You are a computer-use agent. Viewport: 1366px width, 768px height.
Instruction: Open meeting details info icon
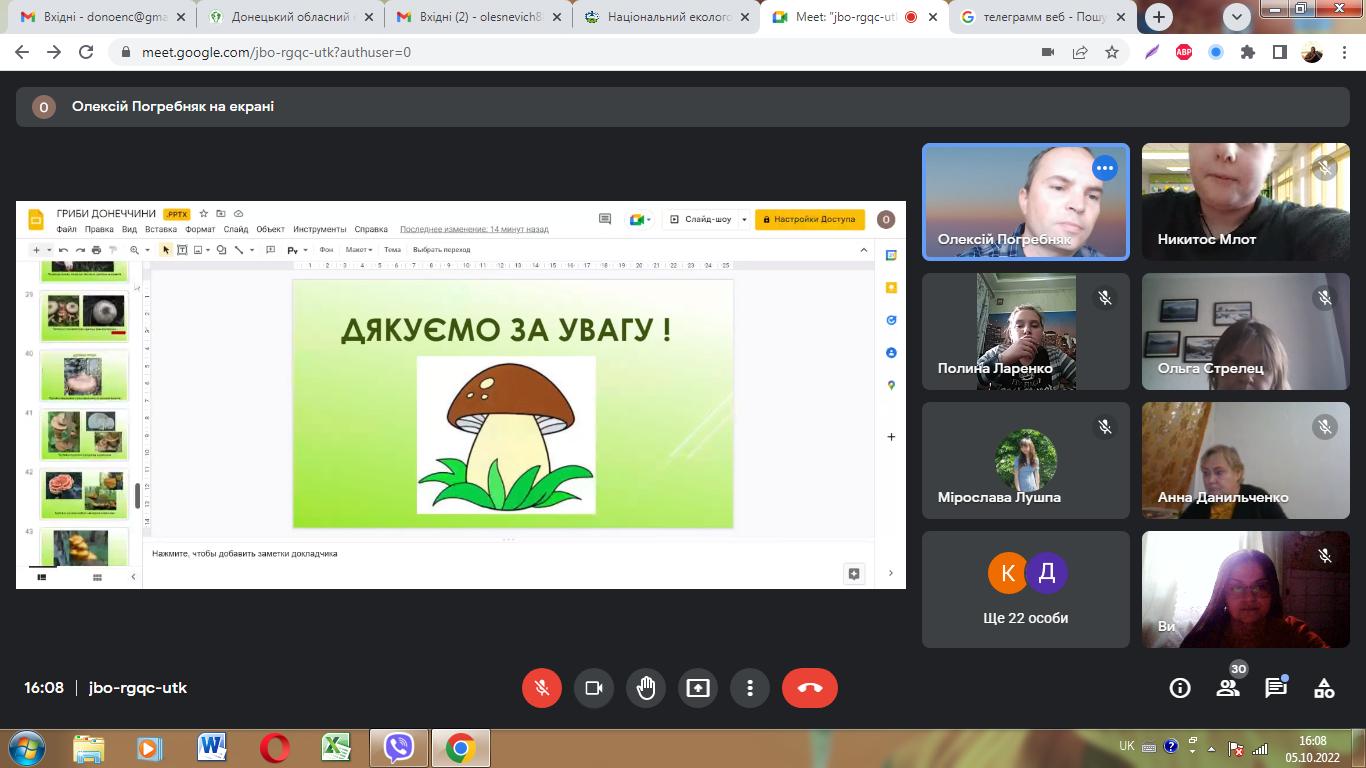1180,688
